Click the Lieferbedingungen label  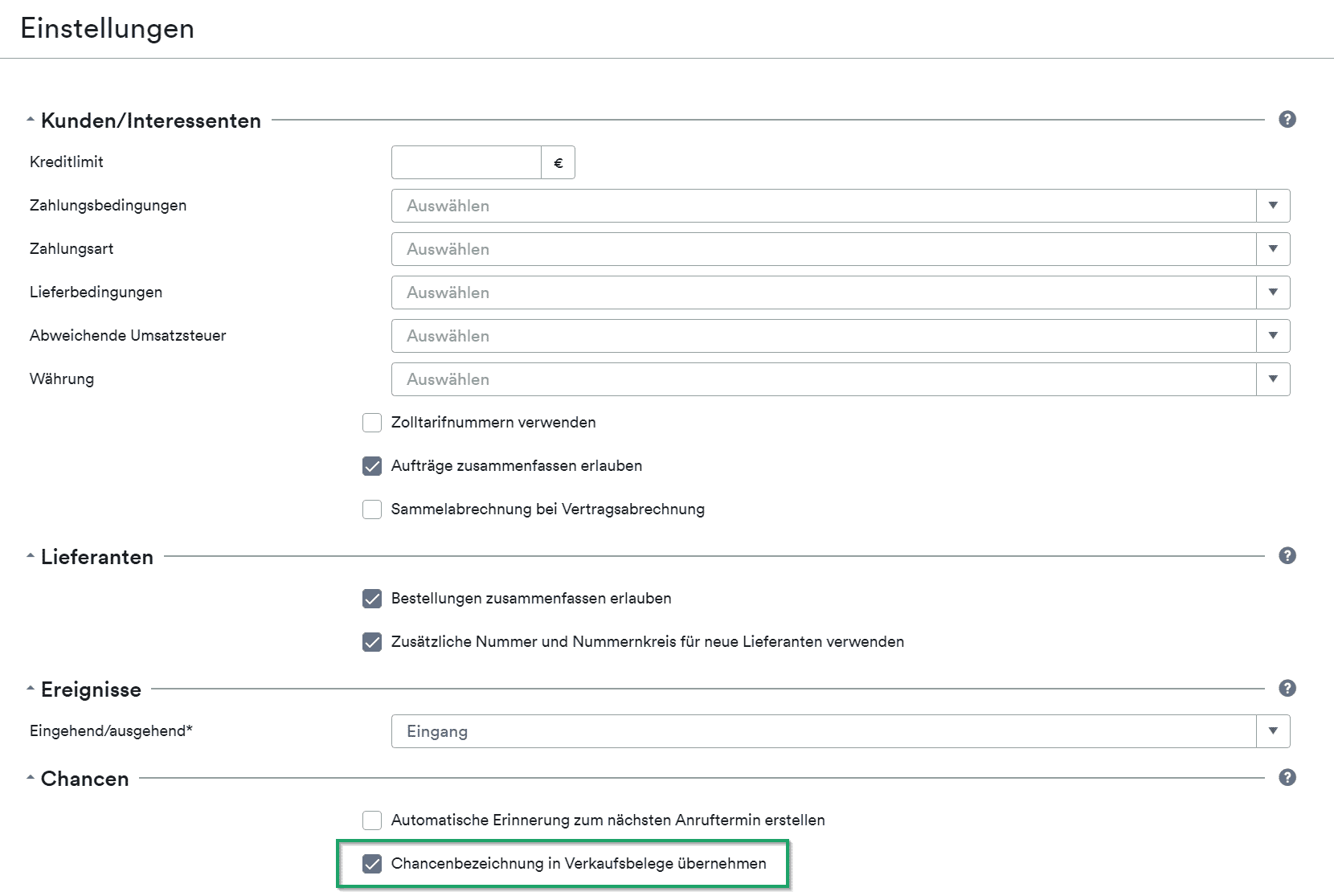[x=96, y=293]
